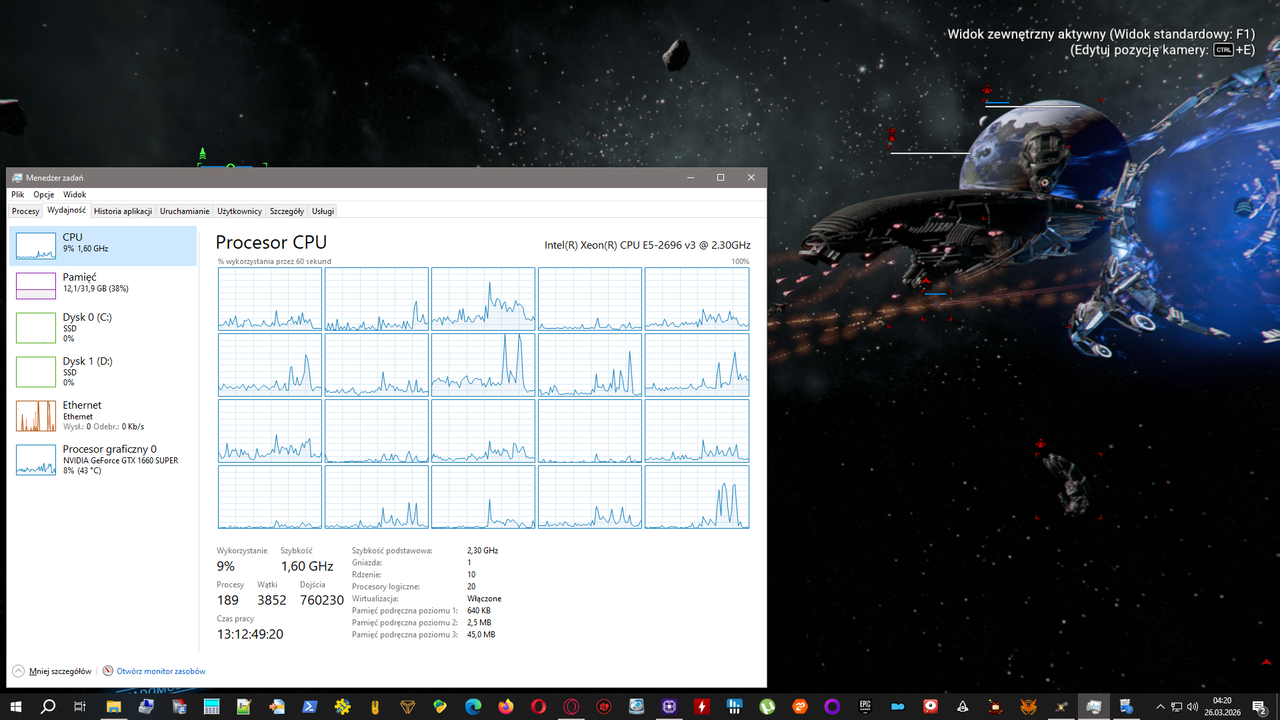This screenshot has width=1280, height=720.
Task: Select Dysk 1 (D:) in sidebar
Action: click(103, 371)
